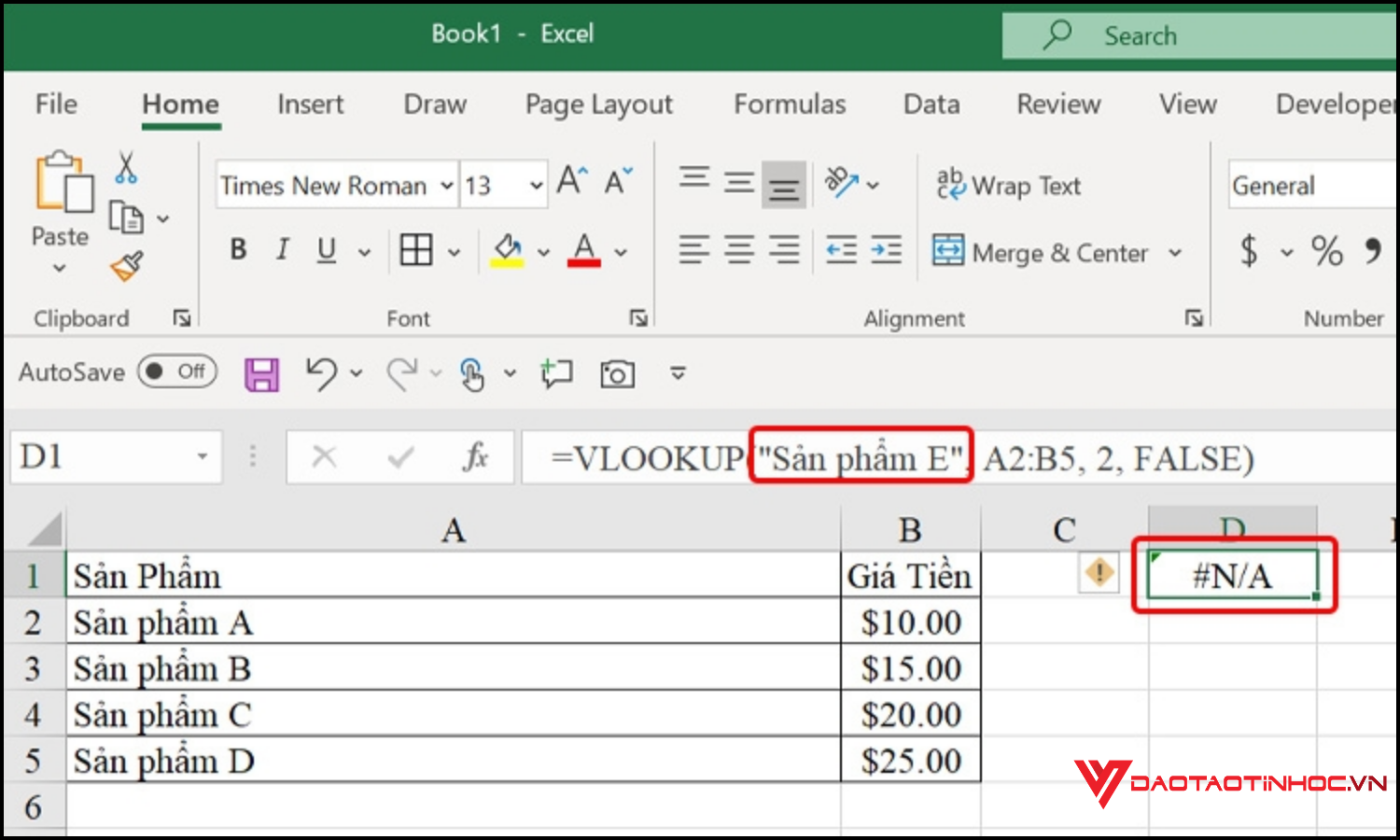Redo the last action
The height and width of the screenshot is (840, 1400).
[402, 373]
